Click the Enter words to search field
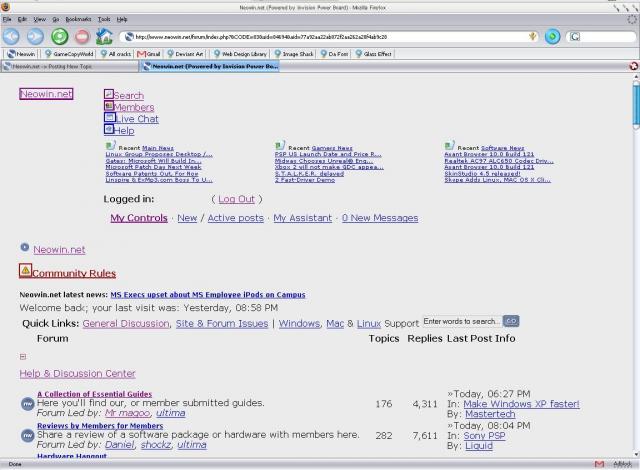 click(461, 321)
